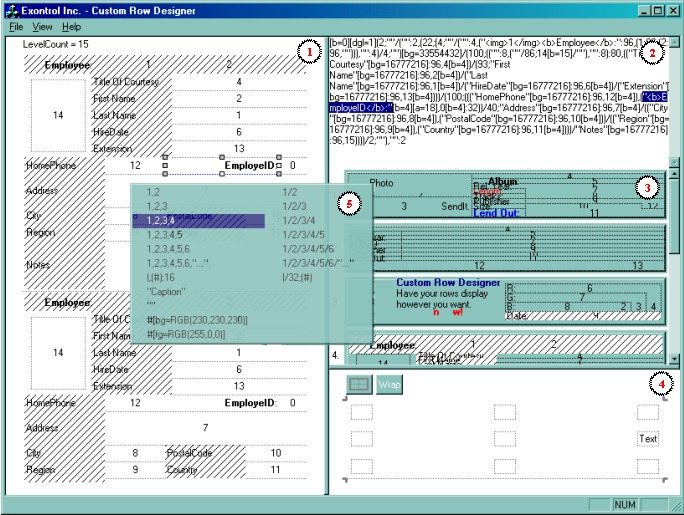Select the Text alignment box
This screenshot has width=684, height=515.
coord(648,439)
